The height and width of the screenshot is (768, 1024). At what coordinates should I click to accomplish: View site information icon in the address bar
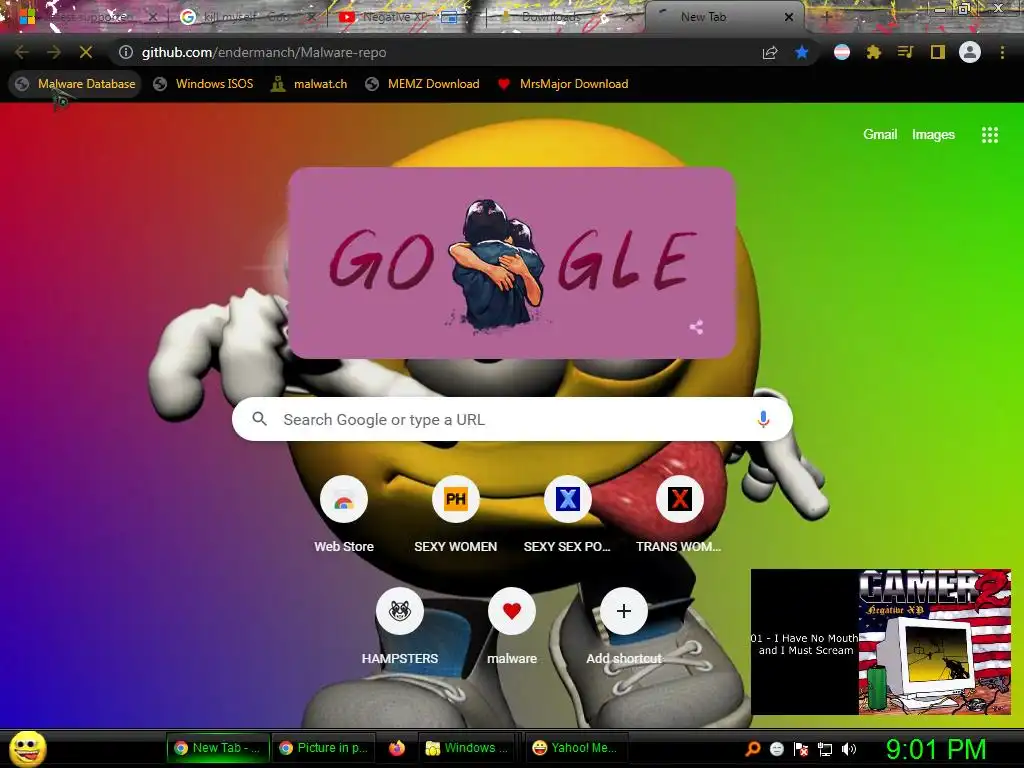pos(126,52)
